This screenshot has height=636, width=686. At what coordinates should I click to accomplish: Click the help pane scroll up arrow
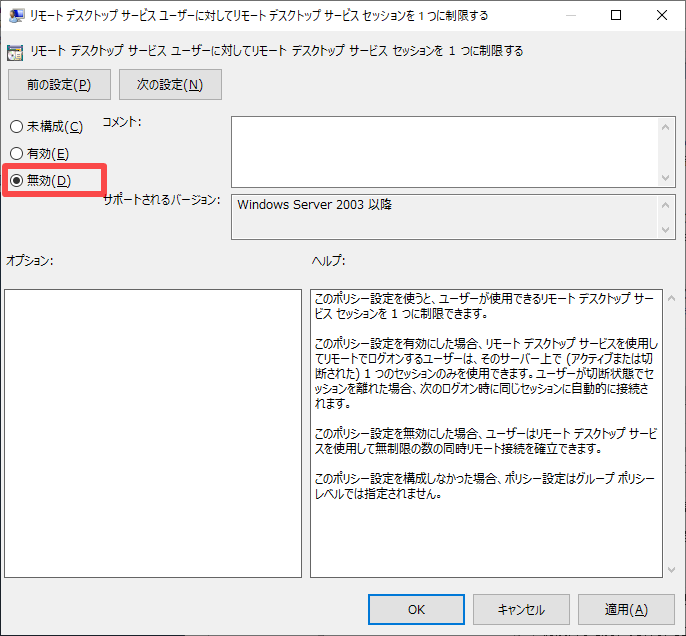(672, 298)
